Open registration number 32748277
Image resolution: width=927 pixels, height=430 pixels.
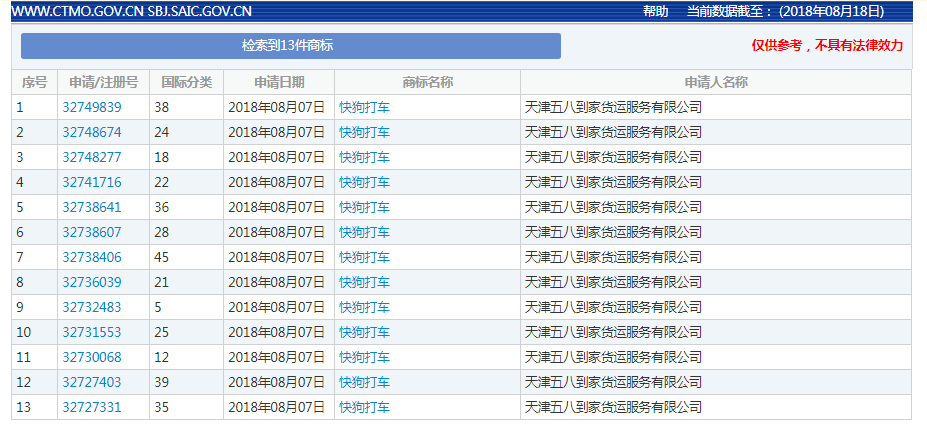92,157
